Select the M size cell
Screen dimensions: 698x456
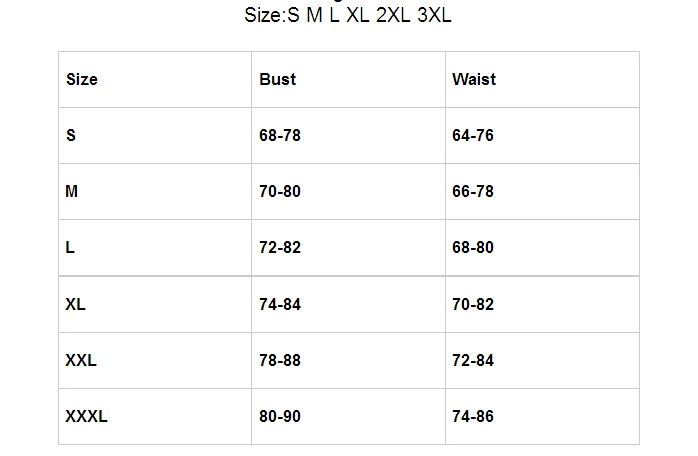pyautogui.click(x=155, y=191)
